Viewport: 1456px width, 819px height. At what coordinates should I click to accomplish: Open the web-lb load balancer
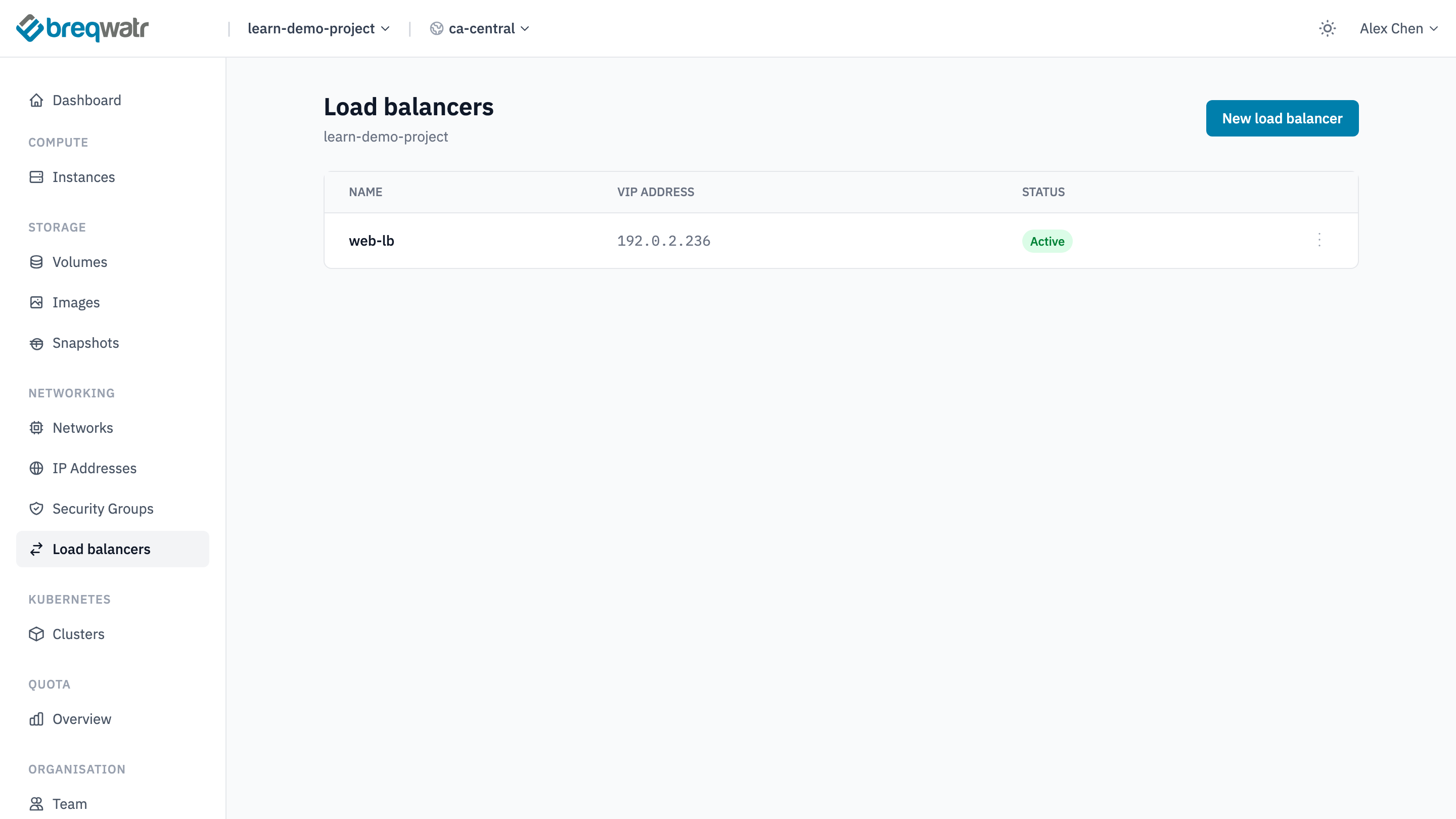[x=372, y=241]
